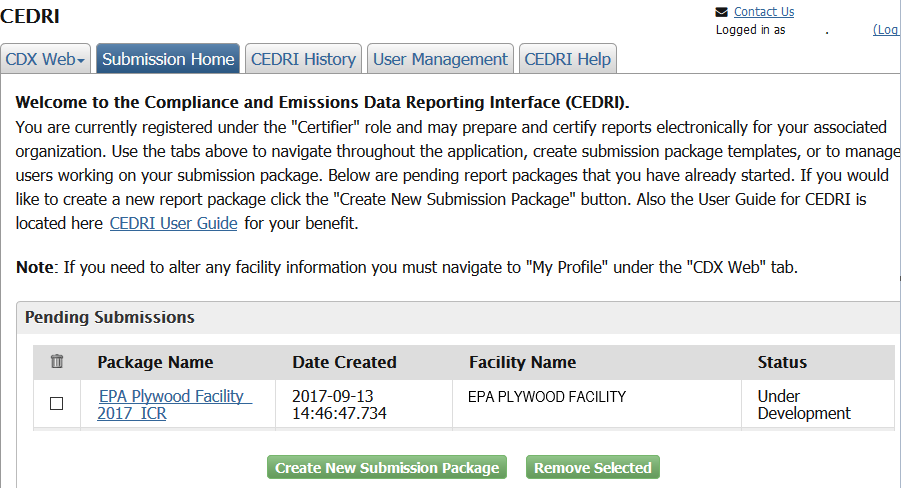Click the Date Created column header
This screenshot has width=901, height=488.
tap(344, 362)
